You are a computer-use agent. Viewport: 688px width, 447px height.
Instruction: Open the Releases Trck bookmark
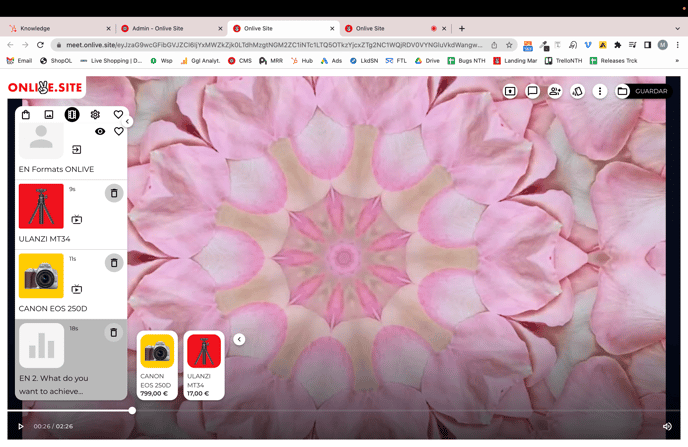(613, 61)
